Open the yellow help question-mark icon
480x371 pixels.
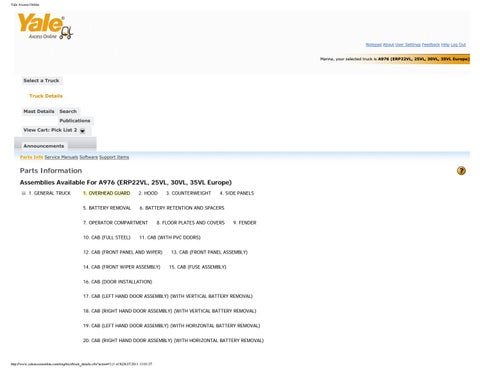coord(461,171)
